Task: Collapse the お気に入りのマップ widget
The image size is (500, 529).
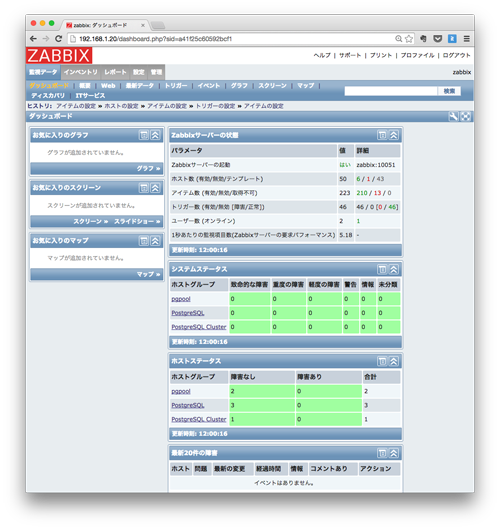Action: click(155, 241)
